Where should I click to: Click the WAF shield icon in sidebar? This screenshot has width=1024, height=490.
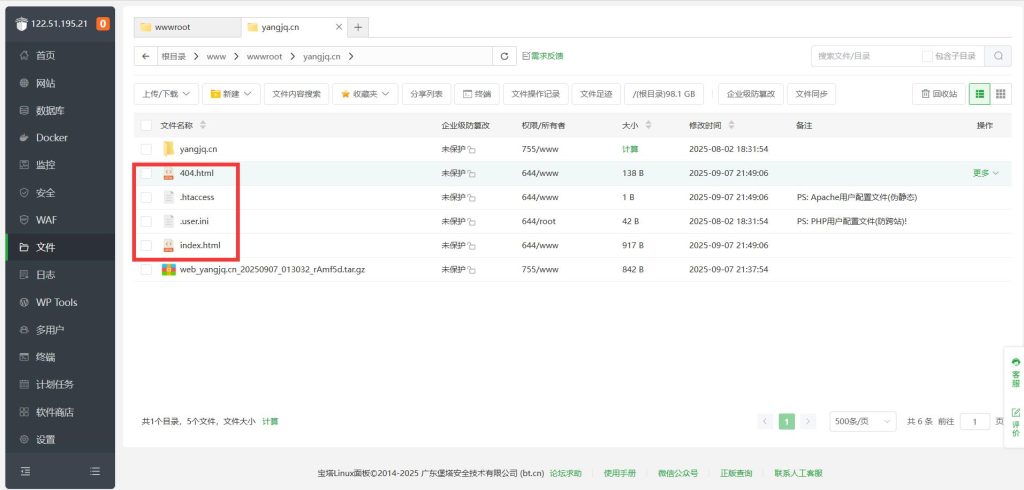[x=24, y=220]
